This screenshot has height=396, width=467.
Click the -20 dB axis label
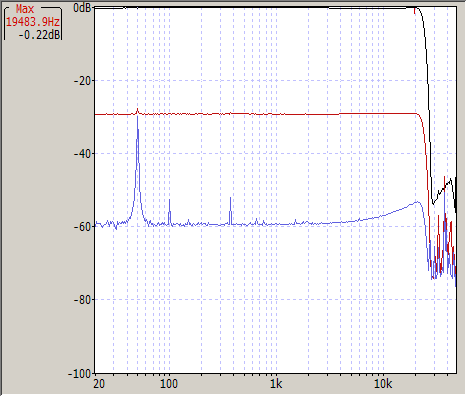pyautogui.click(x=82, y=81)
